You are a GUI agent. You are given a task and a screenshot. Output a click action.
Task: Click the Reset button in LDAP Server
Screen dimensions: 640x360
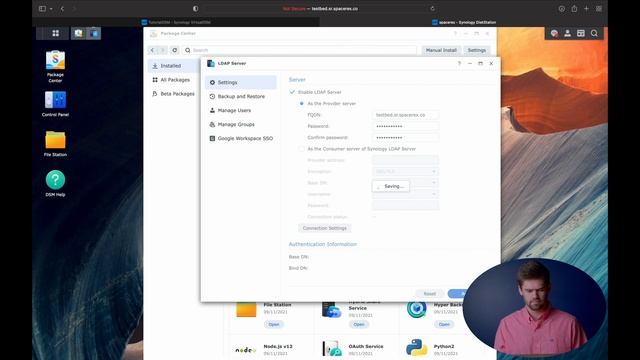pos(429,293)
